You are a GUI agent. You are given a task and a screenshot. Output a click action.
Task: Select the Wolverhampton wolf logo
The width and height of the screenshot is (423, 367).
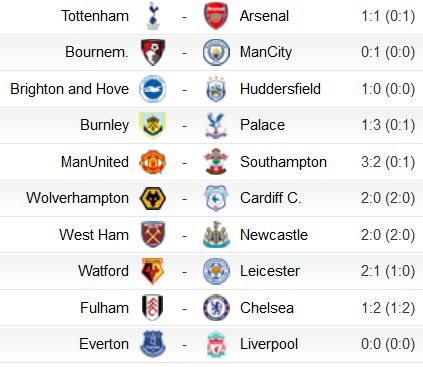coord(153,198)
